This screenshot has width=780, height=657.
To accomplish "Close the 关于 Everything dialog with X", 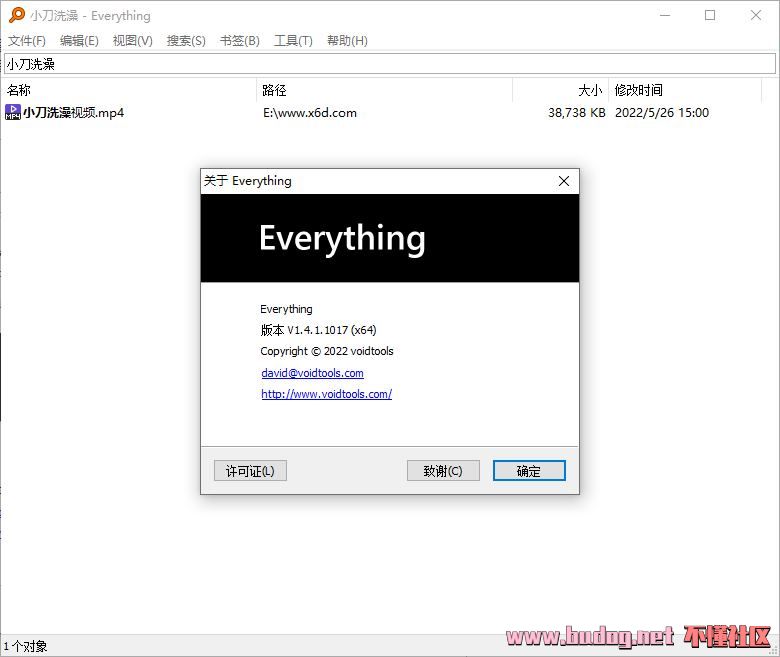I will point(563,181).
